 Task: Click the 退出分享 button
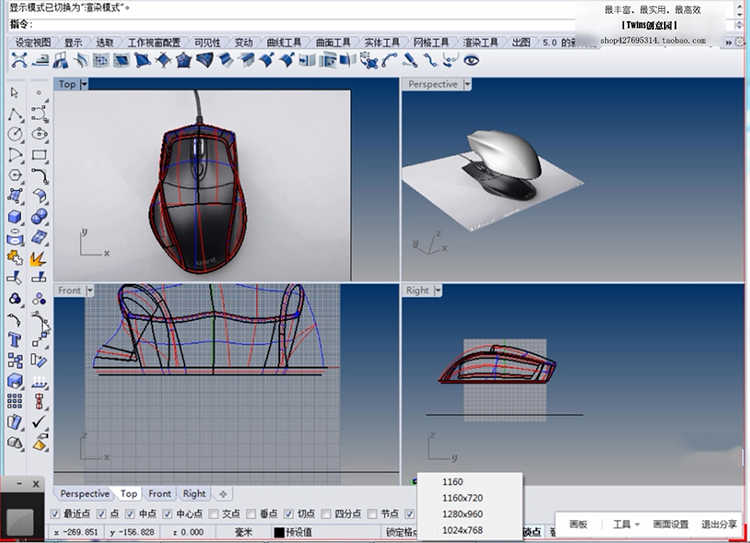tap(718, 524)
